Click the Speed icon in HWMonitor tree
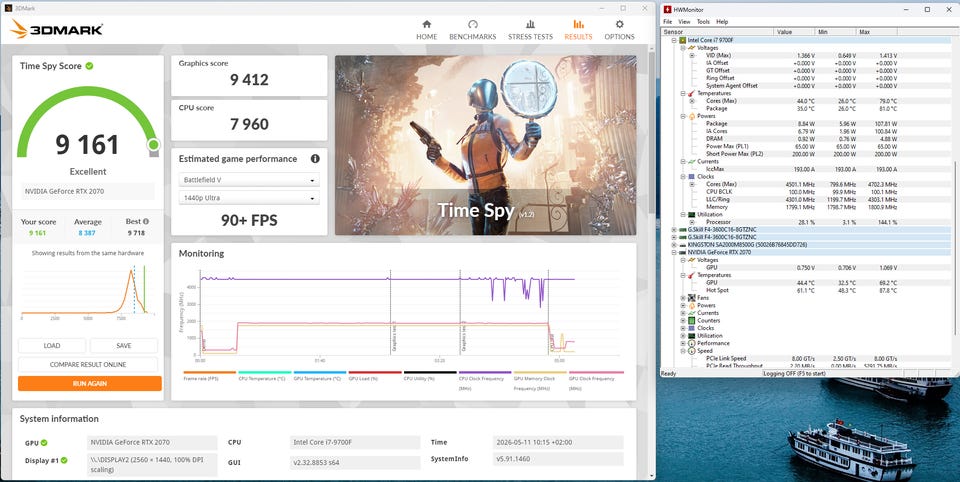 (692, 351)
